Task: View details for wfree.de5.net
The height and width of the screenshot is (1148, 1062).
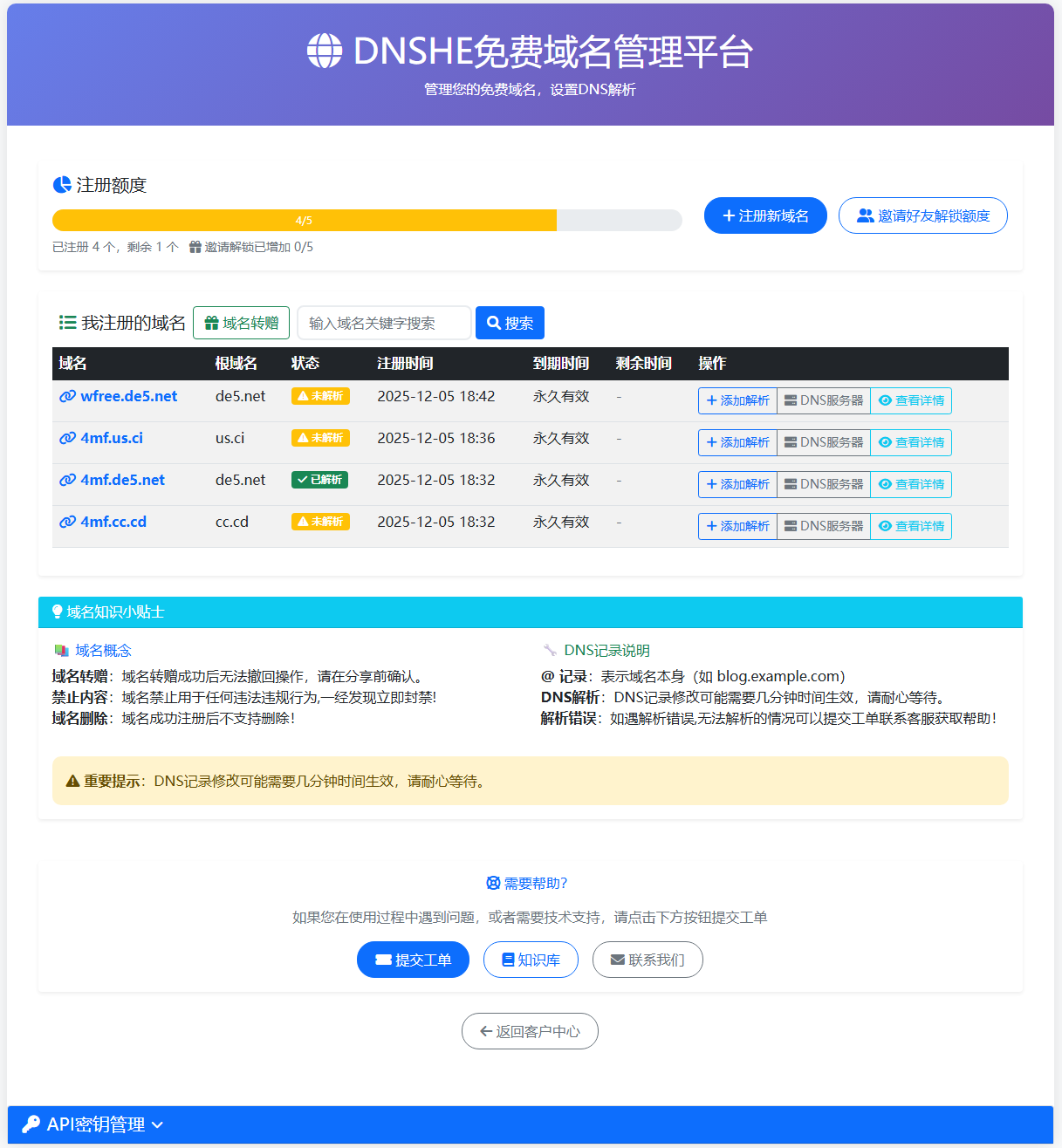Action: (911, 400)
